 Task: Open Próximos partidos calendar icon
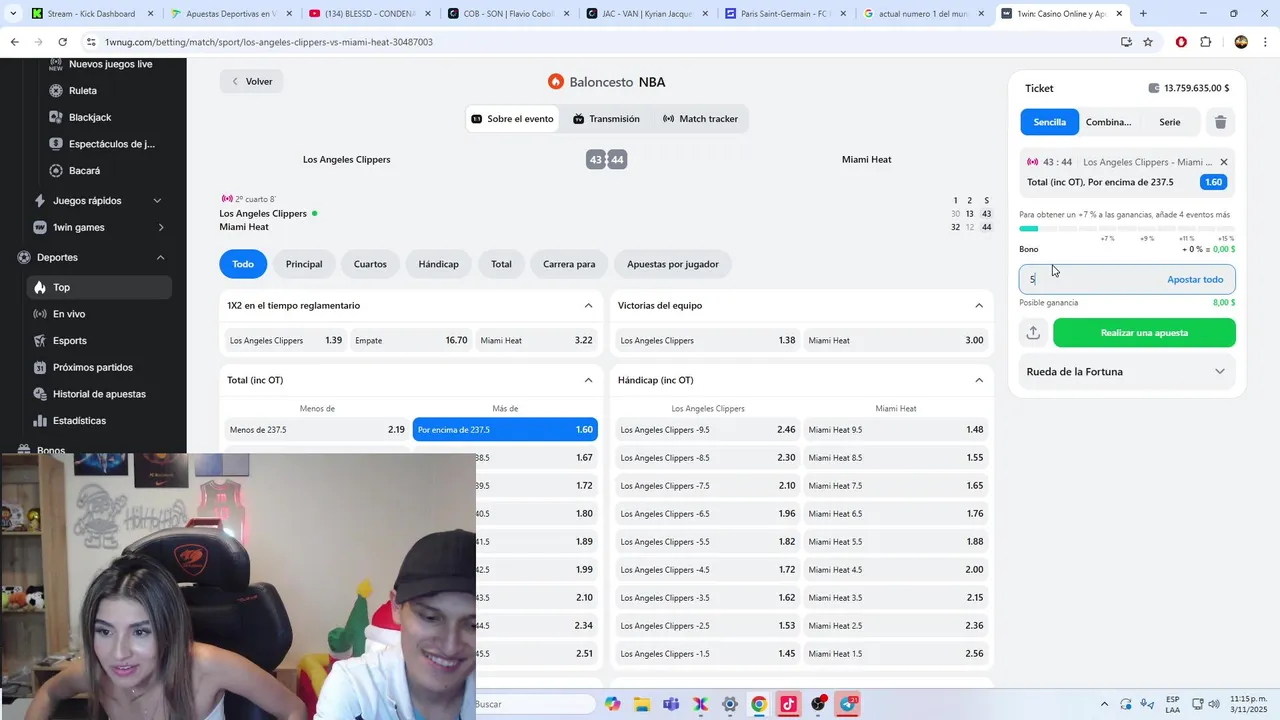click(x=40, y=367)
